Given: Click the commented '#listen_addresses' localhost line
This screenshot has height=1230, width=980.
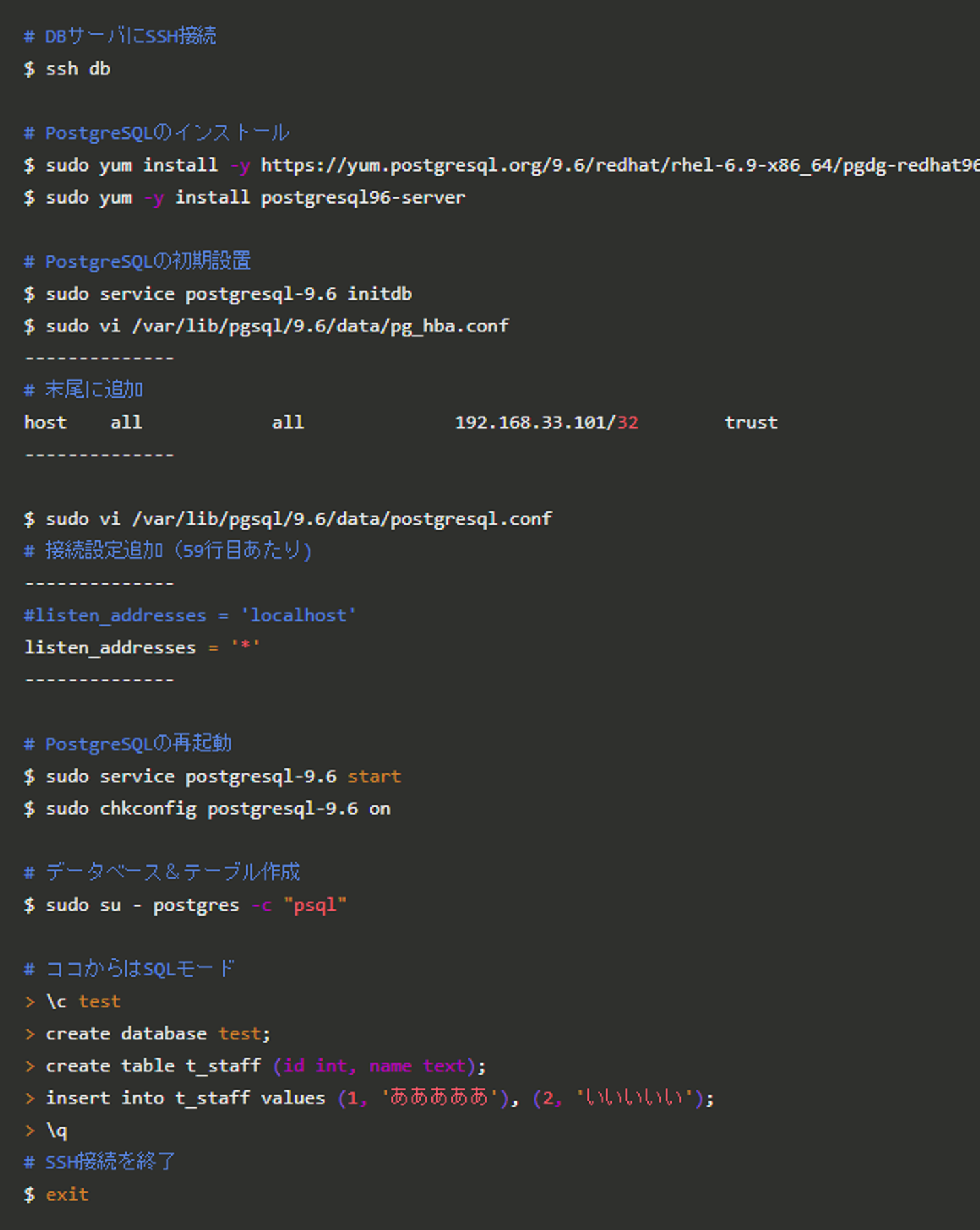Looking at the screenshot, I should tap(190, 615).
